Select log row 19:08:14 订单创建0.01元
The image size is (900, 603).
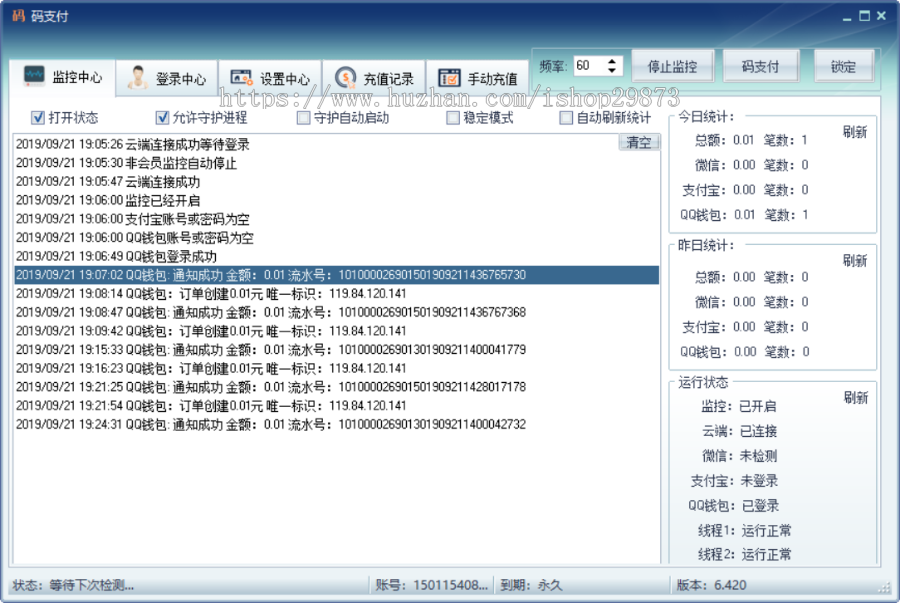[x=336, y=294]
